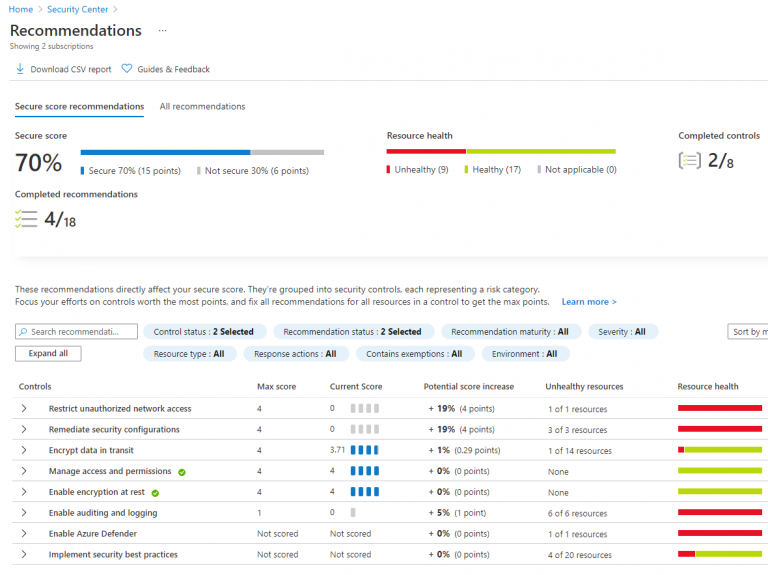Click the Expand all button

48,354
